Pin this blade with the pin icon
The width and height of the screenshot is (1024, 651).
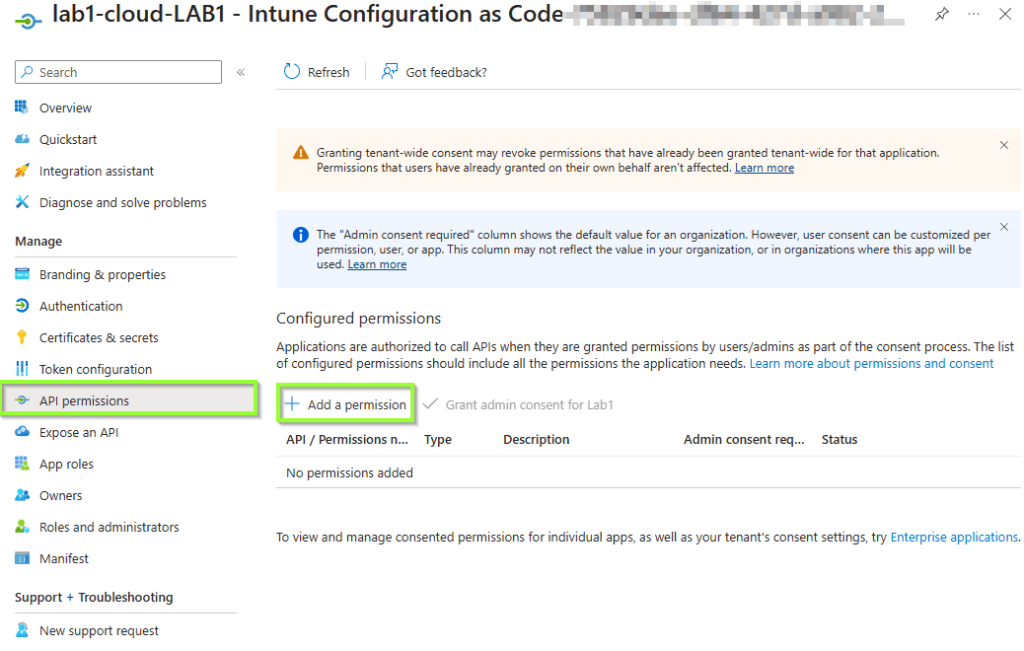click(942, 15)
